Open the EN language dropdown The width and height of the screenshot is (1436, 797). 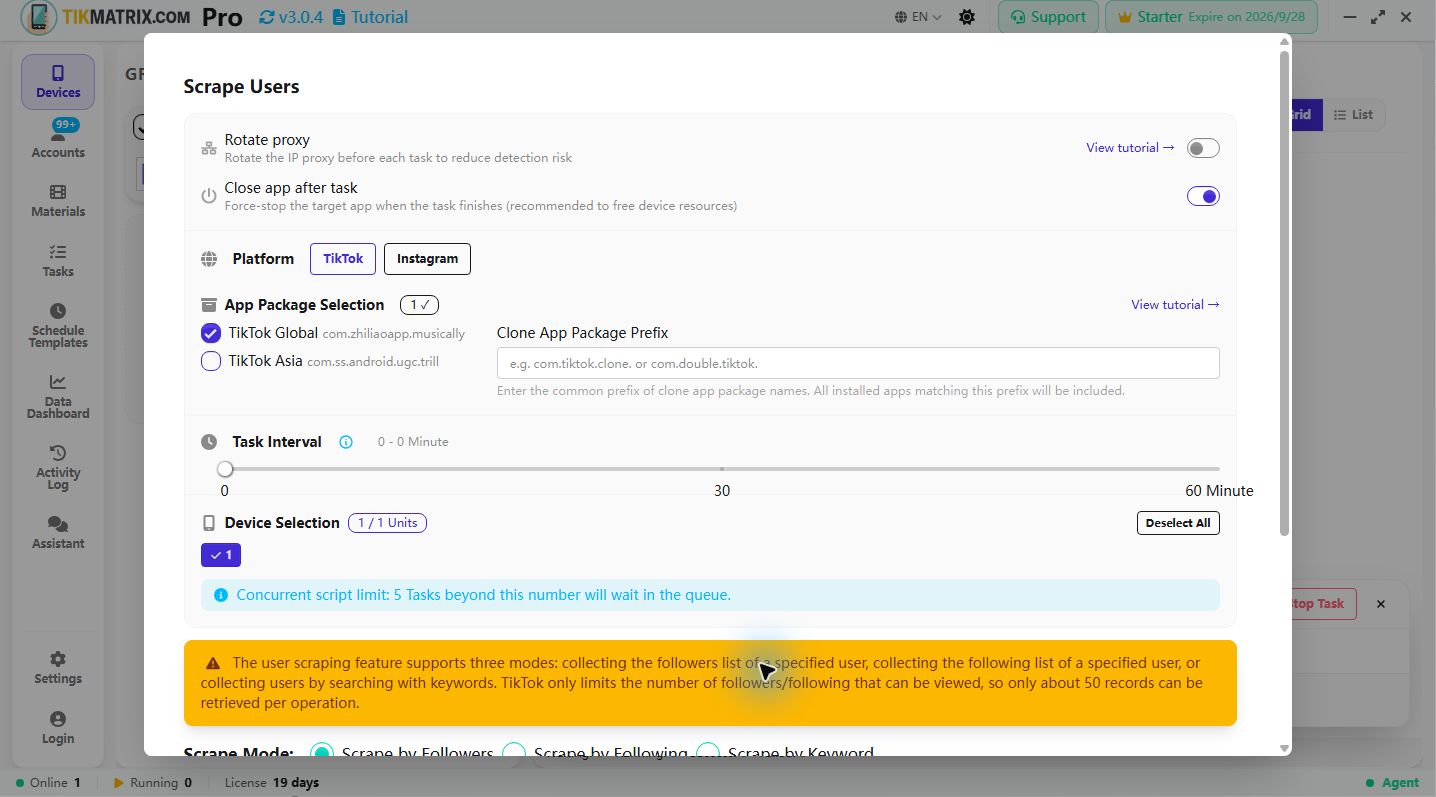(919, 17)
